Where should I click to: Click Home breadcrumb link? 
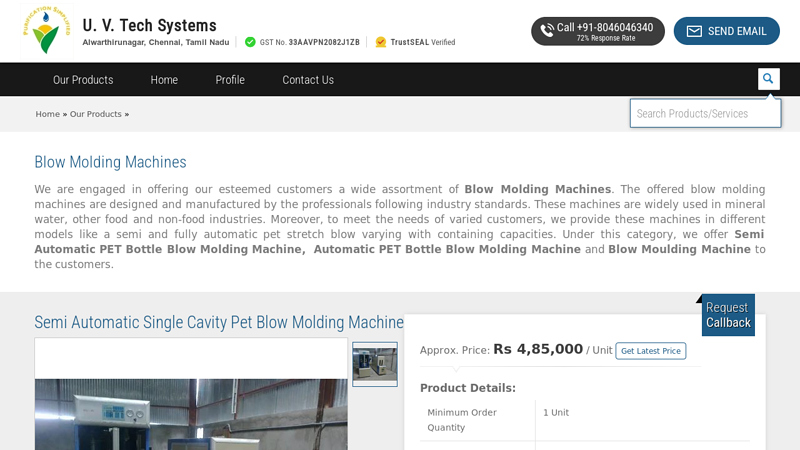coord(47,114)
